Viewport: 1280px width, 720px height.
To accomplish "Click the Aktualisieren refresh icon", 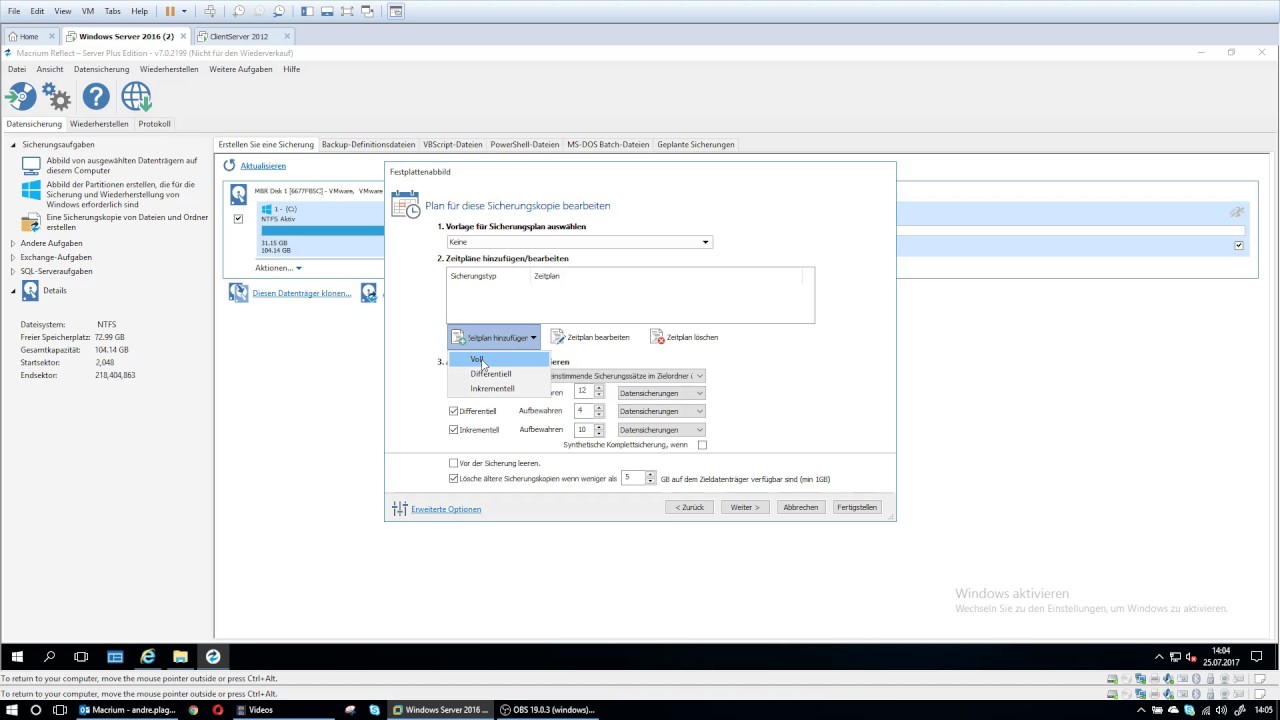I will click(x=230, y=165).
